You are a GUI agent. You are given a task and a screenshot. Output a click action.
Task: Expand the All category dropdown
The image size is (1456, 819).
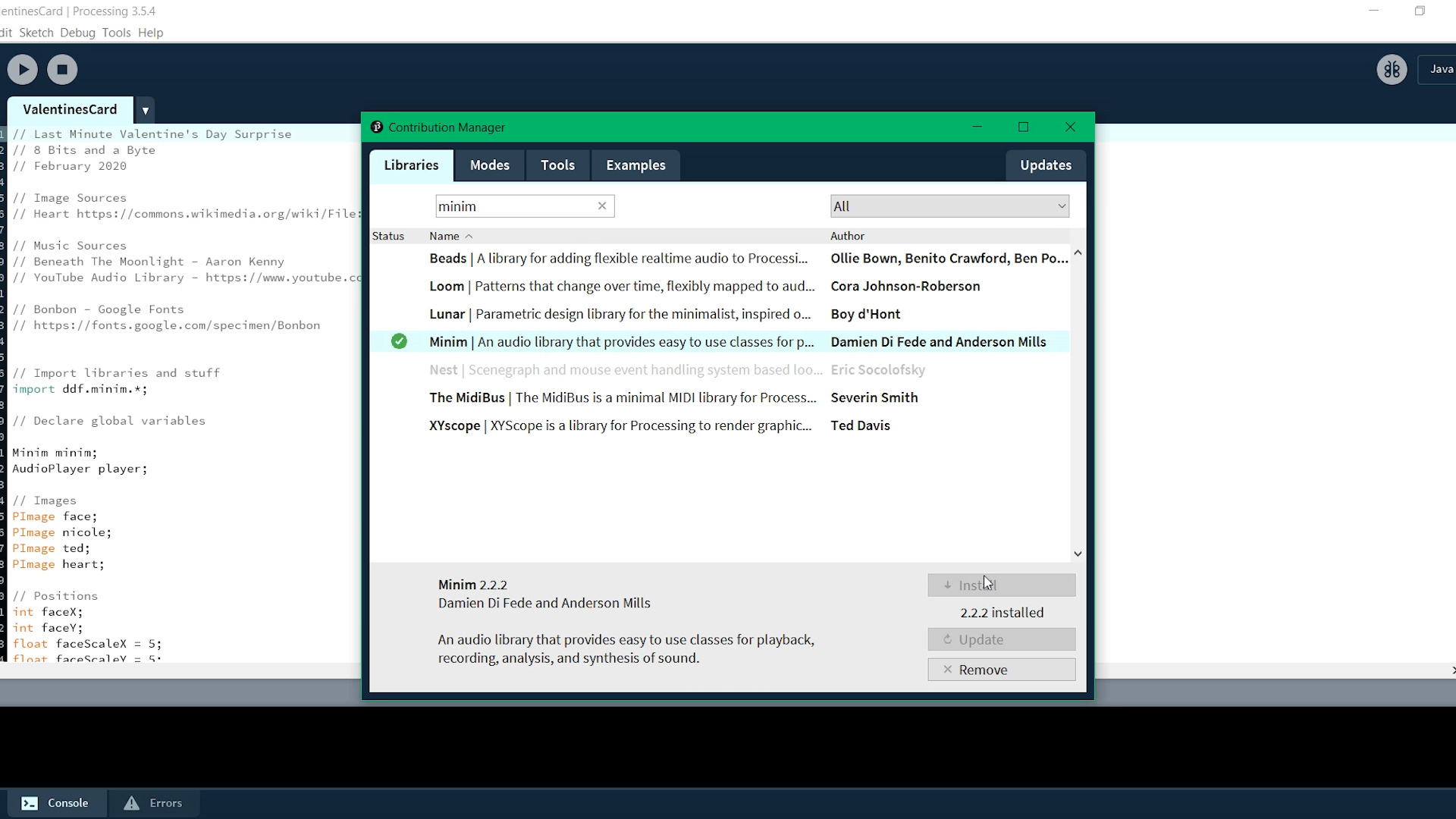949,206
